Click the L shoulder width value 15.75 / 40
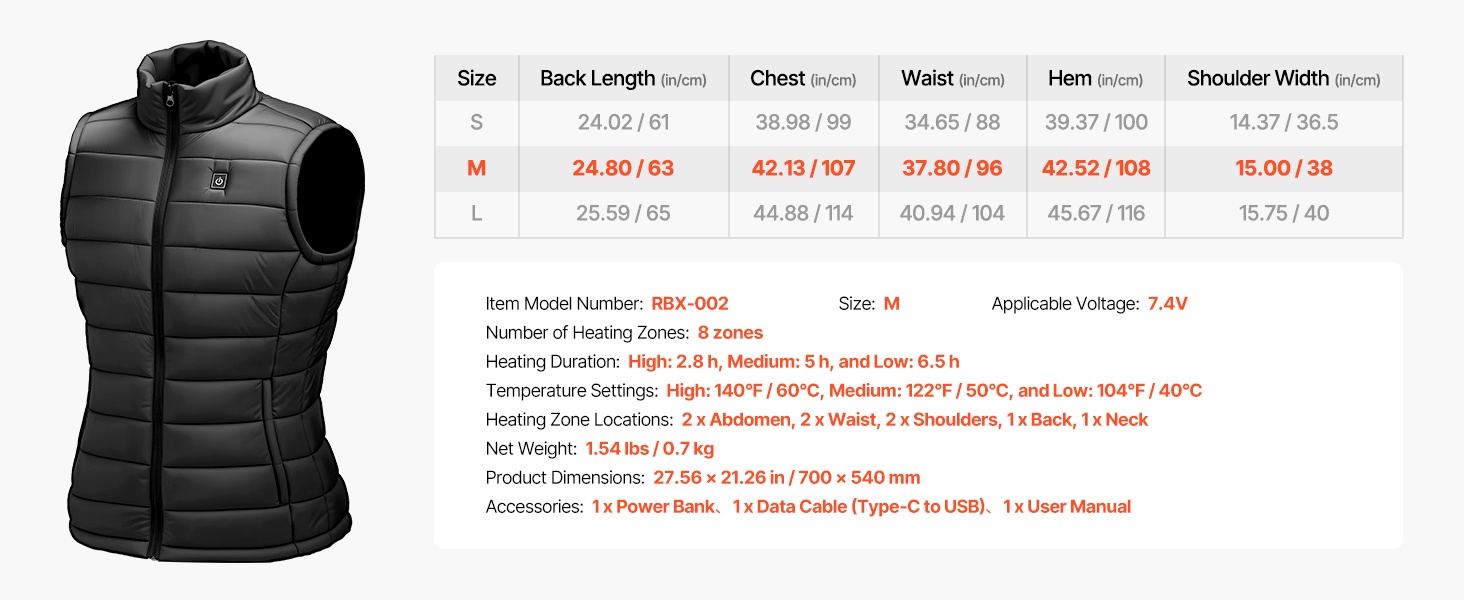The image size is (1464, 600). 1283,213
